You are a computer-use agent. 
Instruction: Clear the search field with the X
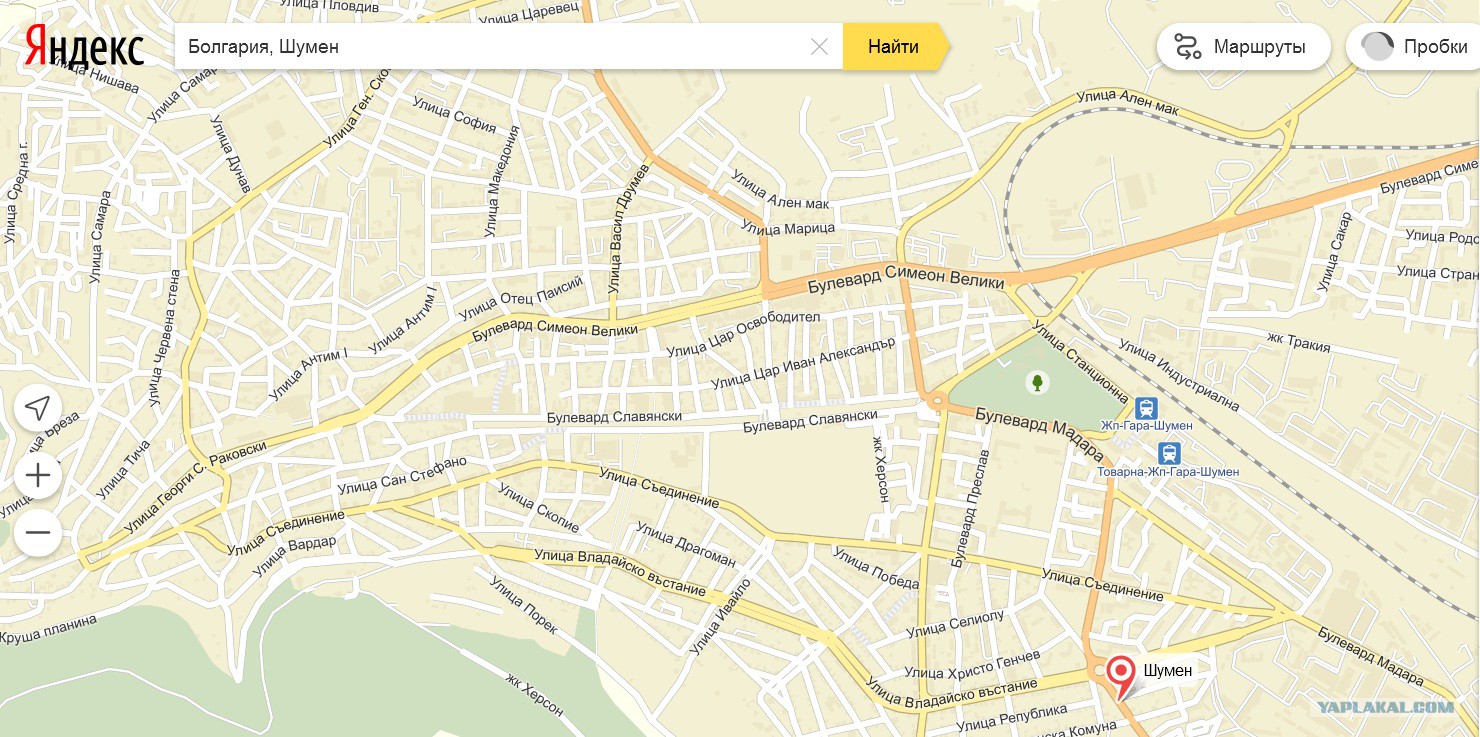[x=819, y=47]
